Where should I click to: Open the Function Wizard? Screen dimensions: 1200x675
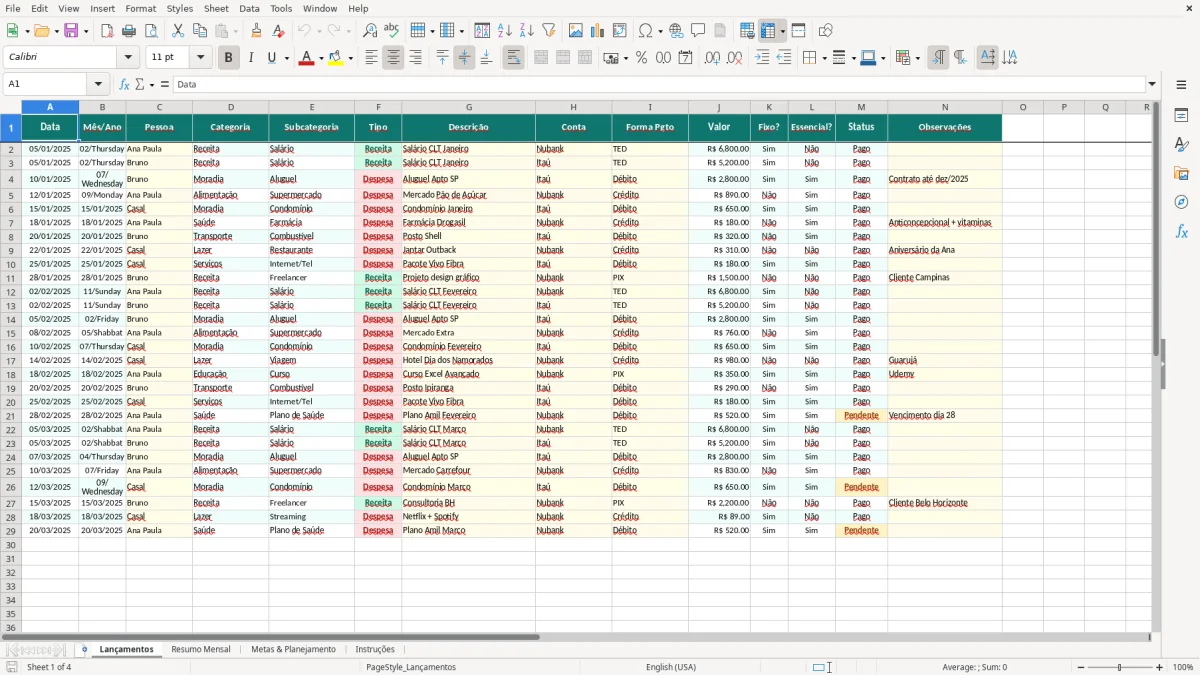pos(124,85)
